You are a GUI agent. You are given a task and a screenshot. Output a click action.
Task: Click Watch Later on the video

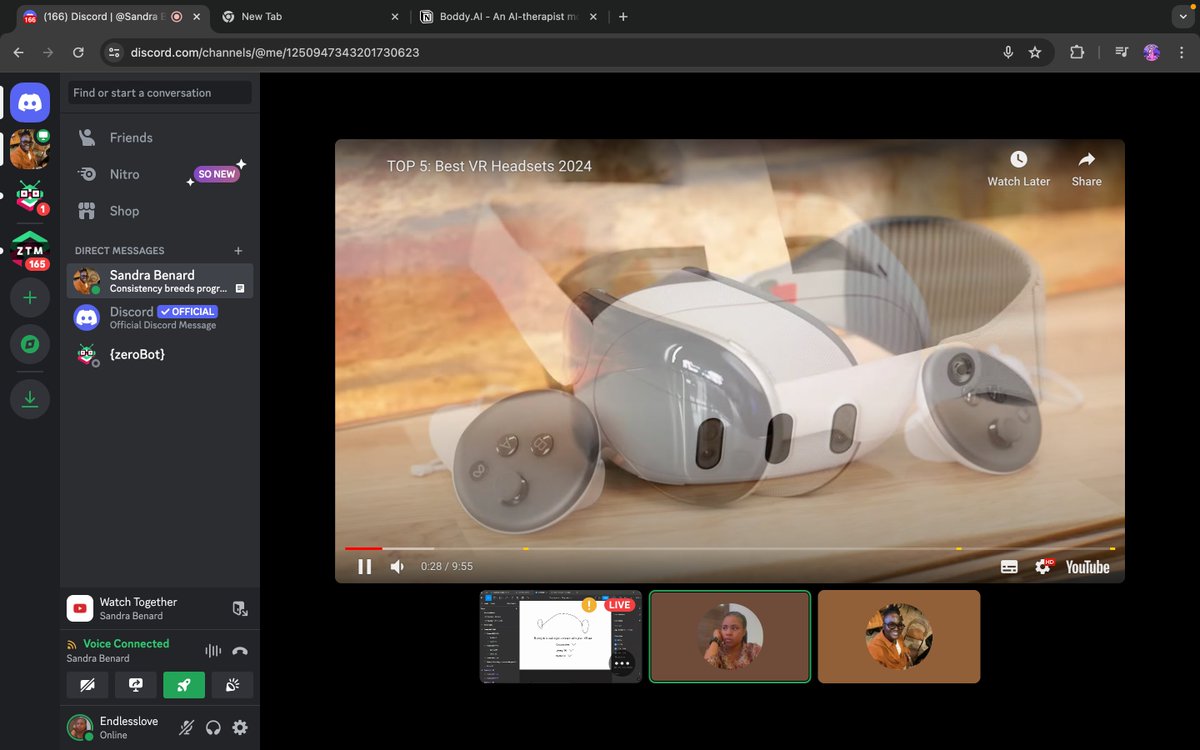point(1018,169)
